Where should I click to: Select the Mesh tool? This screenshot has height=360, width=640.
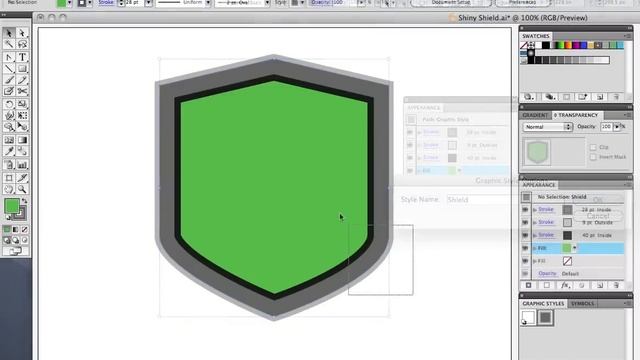click(x=9, y=140)
